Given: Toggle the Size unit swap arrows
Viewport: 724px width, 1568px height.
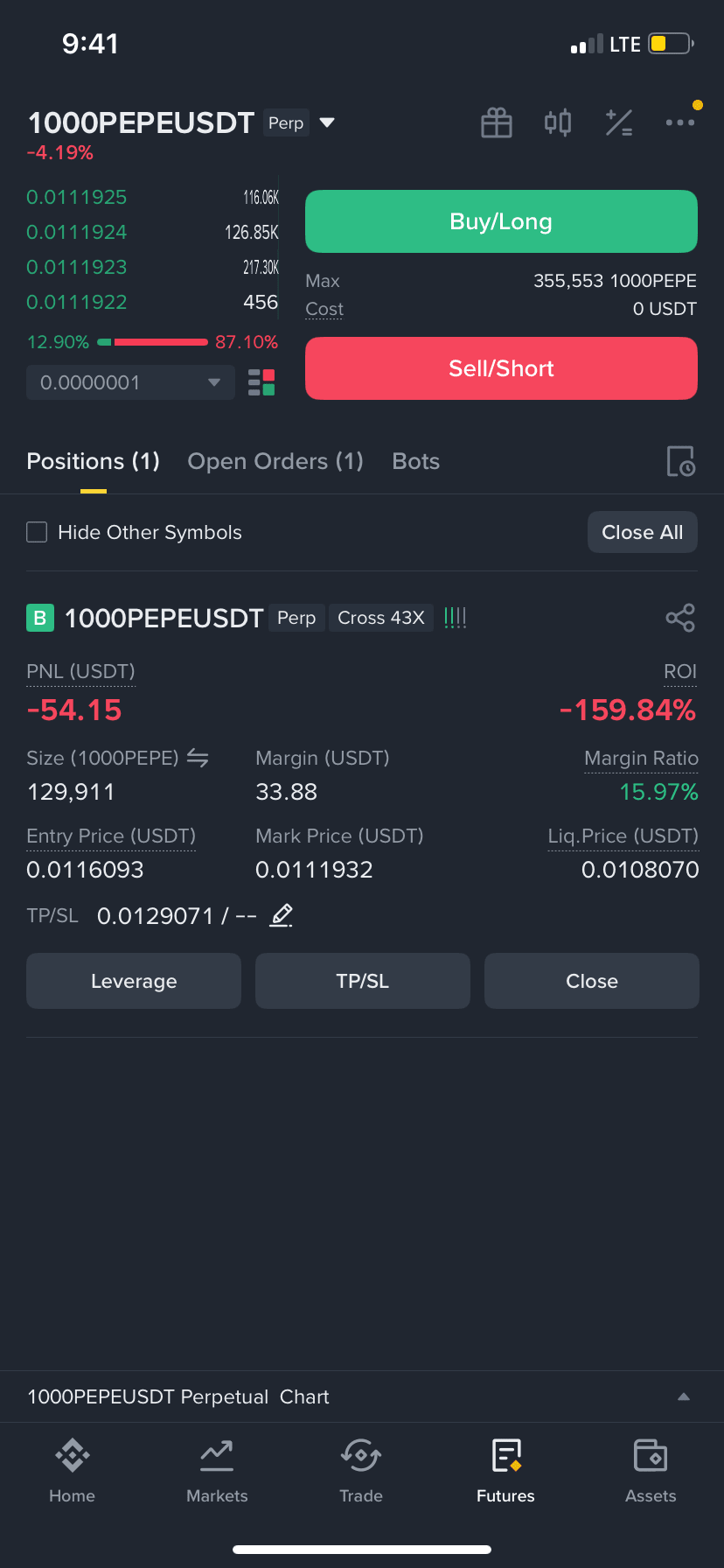Looking at the screenshot, I should point(198,758).
